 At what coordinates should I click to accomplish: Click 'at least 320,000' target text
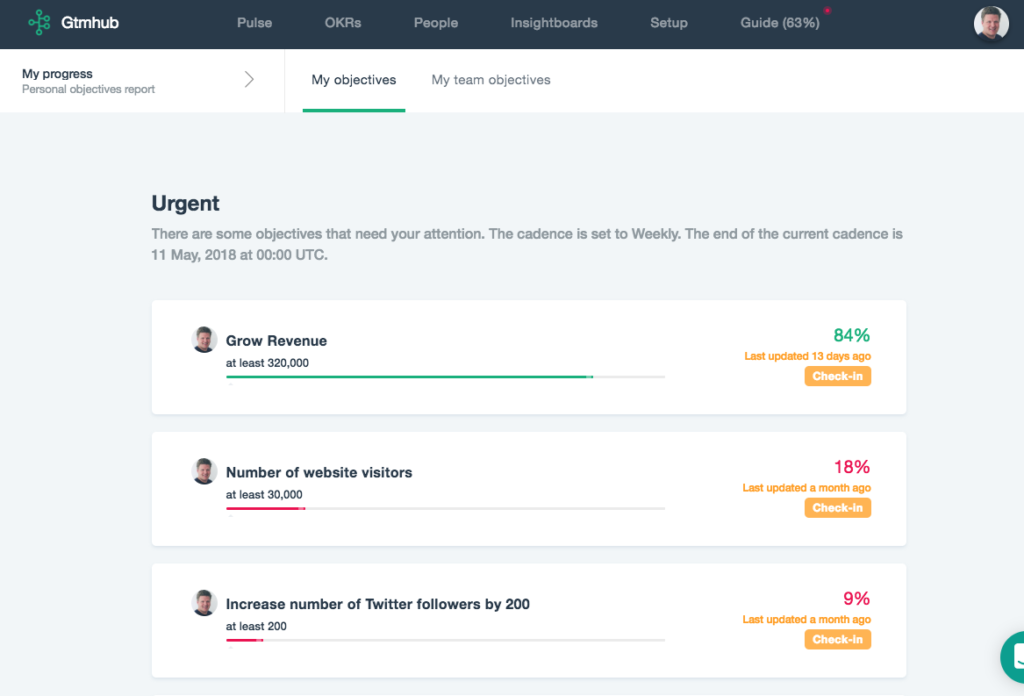(x=267, y=363)
